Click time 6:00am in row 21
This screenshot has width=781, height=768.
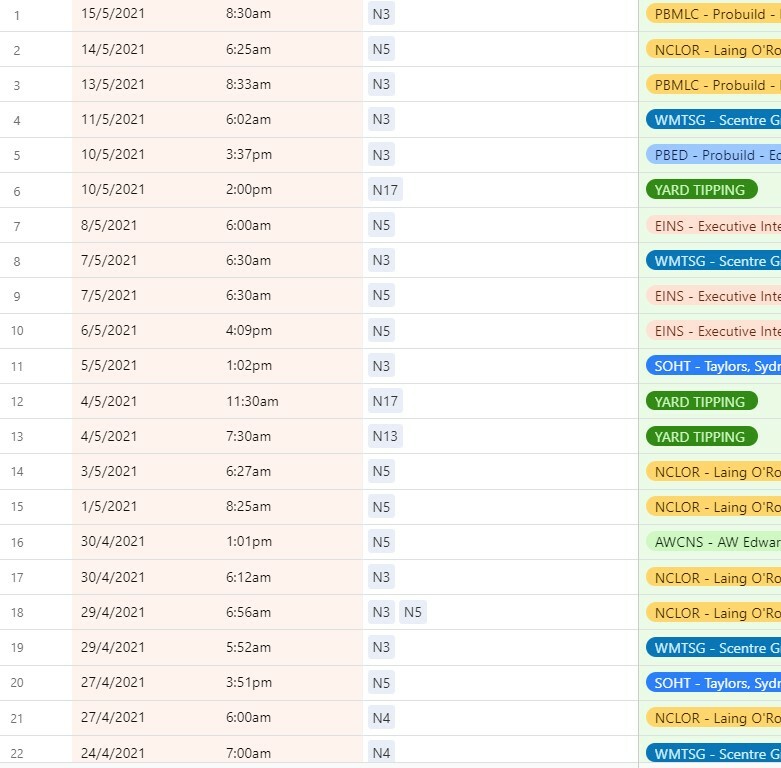[x=248, y=717]
